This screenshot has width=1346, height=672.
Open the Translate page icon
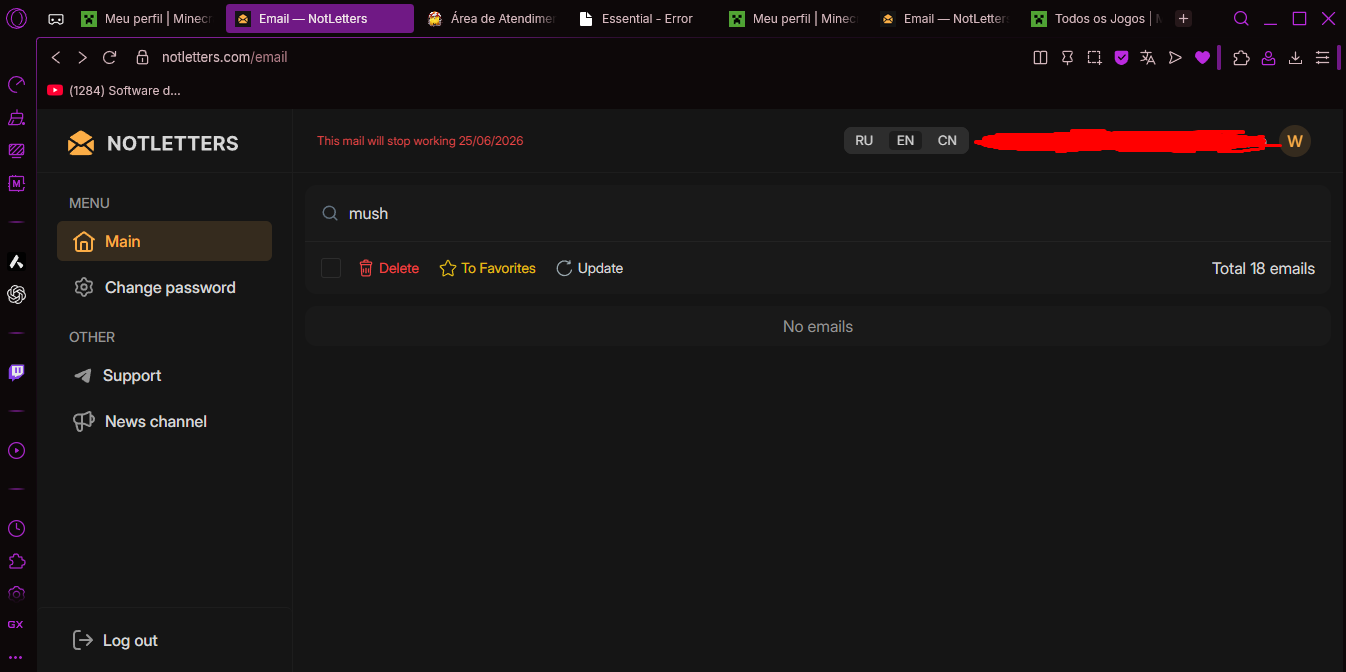pos(1148,58)
